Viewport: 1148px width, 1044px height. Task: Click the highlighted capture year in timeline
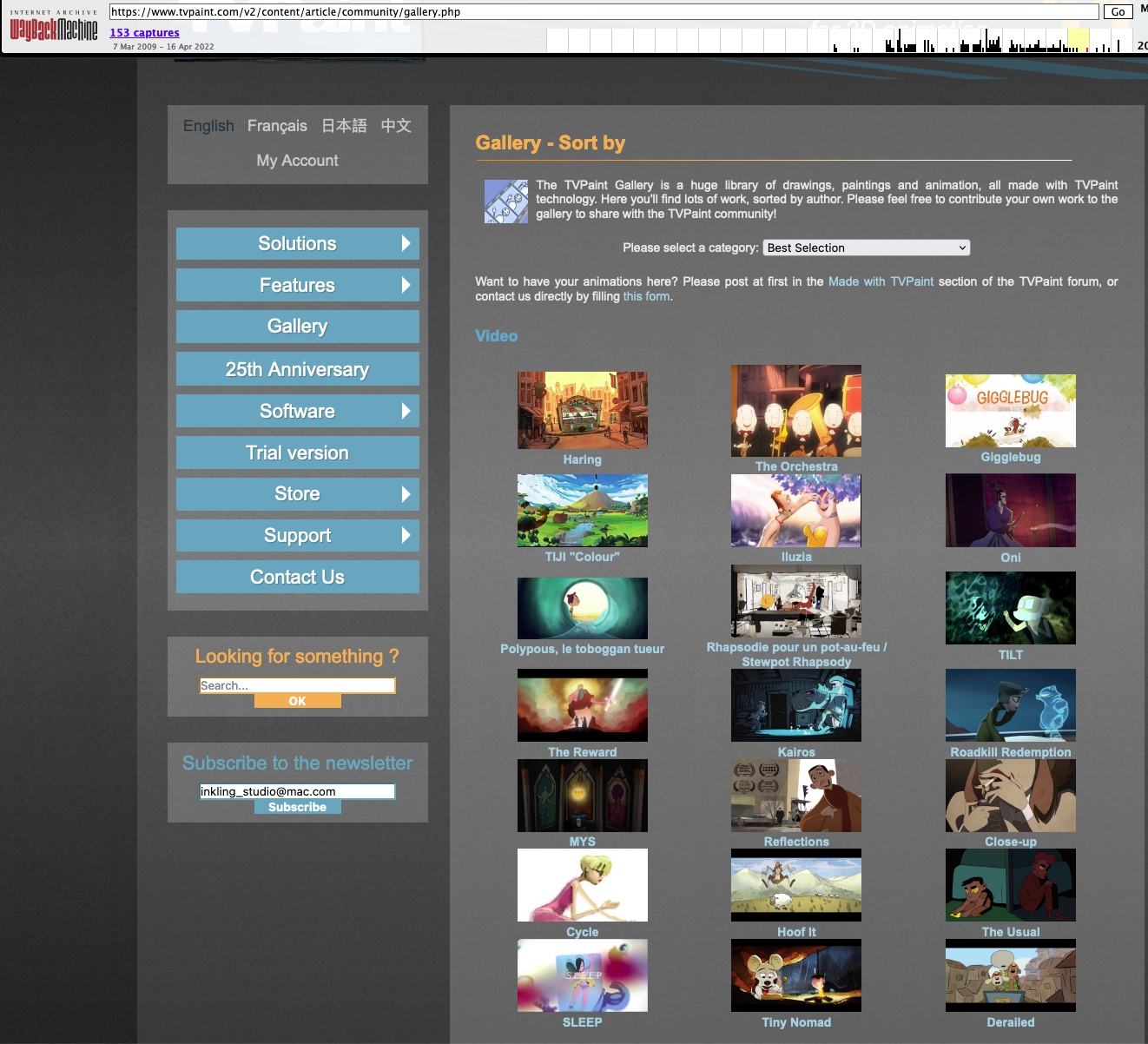click(x=1078, y=40)
